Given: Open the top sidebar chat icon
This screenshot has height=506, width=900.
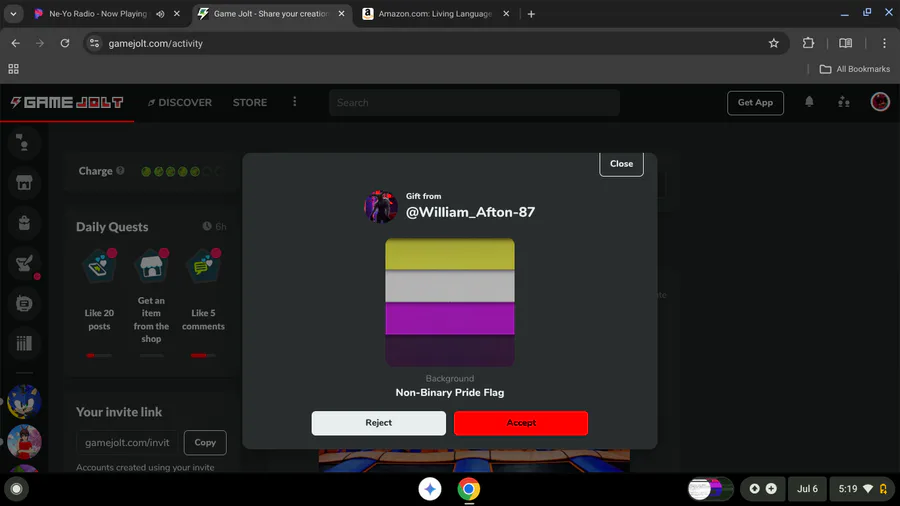Looking at the screenshot, I should click(x=24, y=142).
